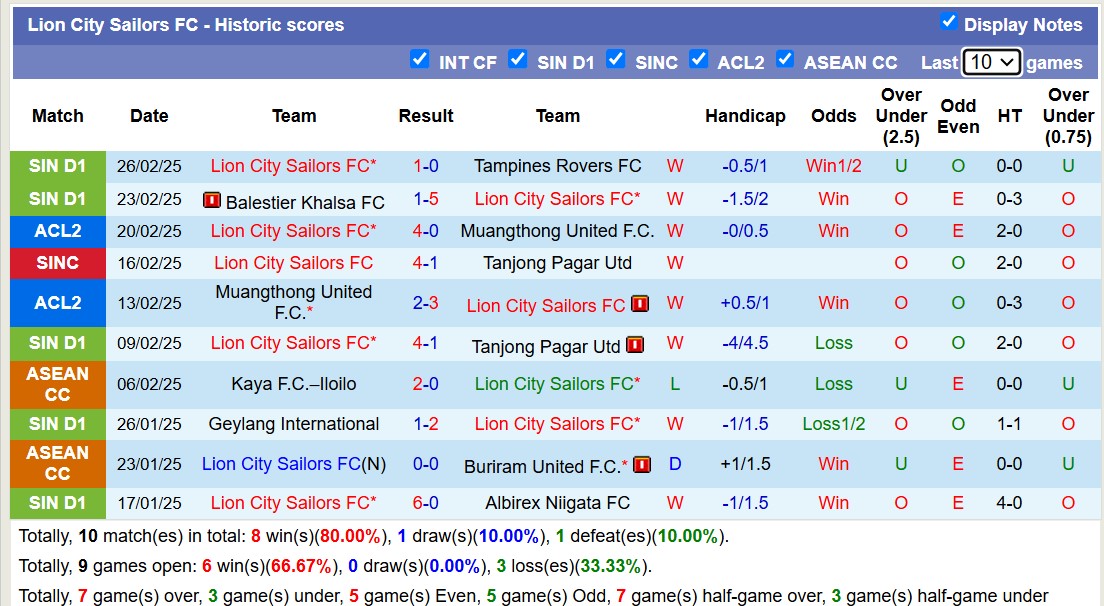Click the ACL2 badge for 20/02/25 match
The width and height of the screenshot is (1104, 606).
pyautogui.click(x=58, y=231)
